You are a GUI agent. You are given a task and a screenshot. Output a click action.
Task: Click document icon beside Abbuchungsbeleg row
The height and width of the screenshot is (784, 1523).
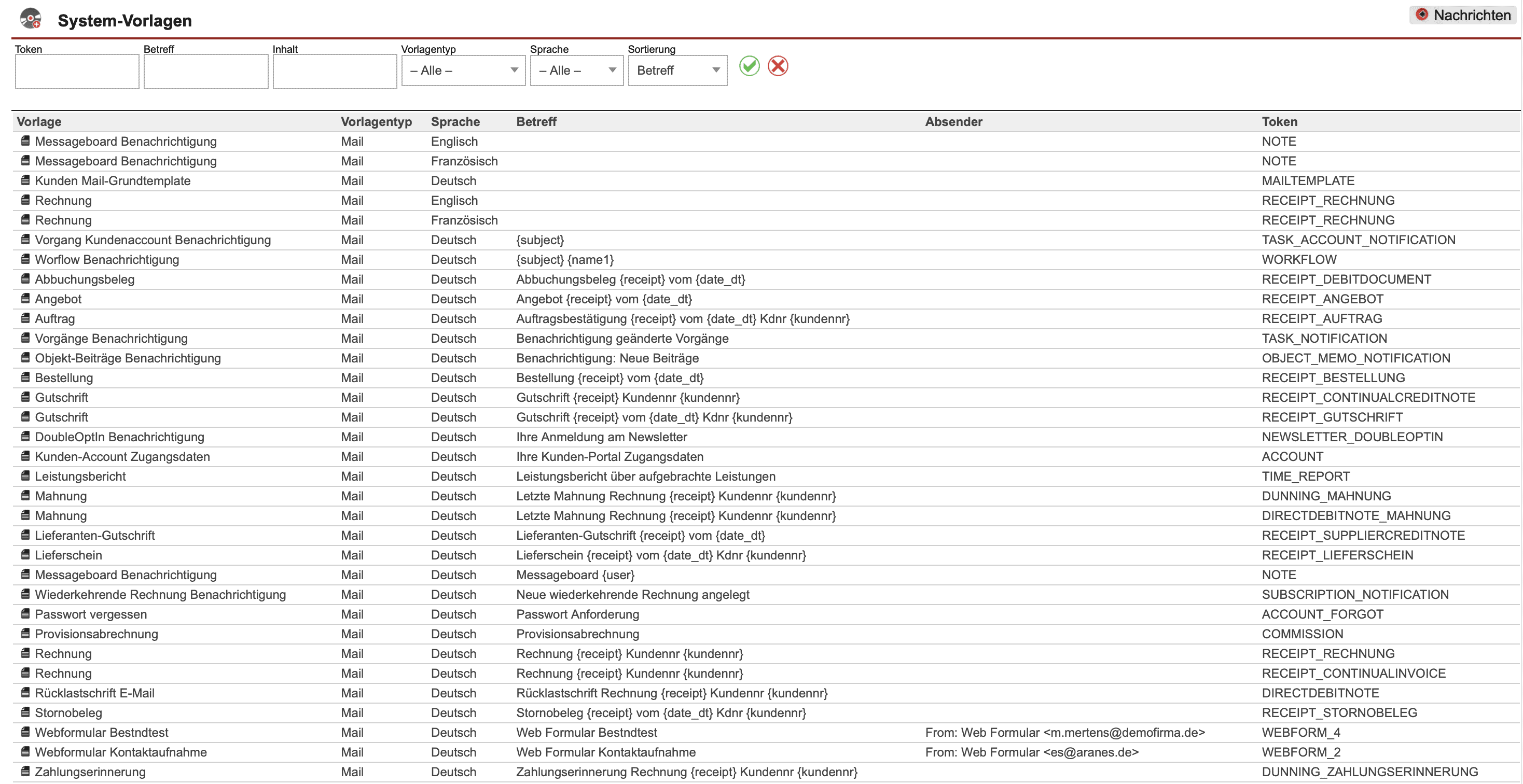(25, 279)
